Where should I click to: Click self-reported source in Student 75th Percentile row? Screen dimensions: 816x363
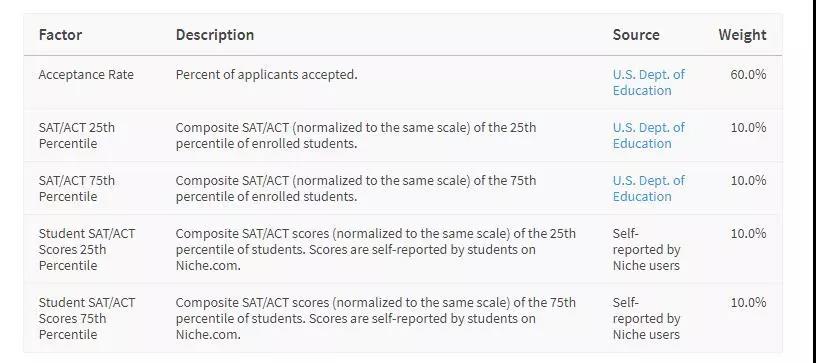coord(646,318)
